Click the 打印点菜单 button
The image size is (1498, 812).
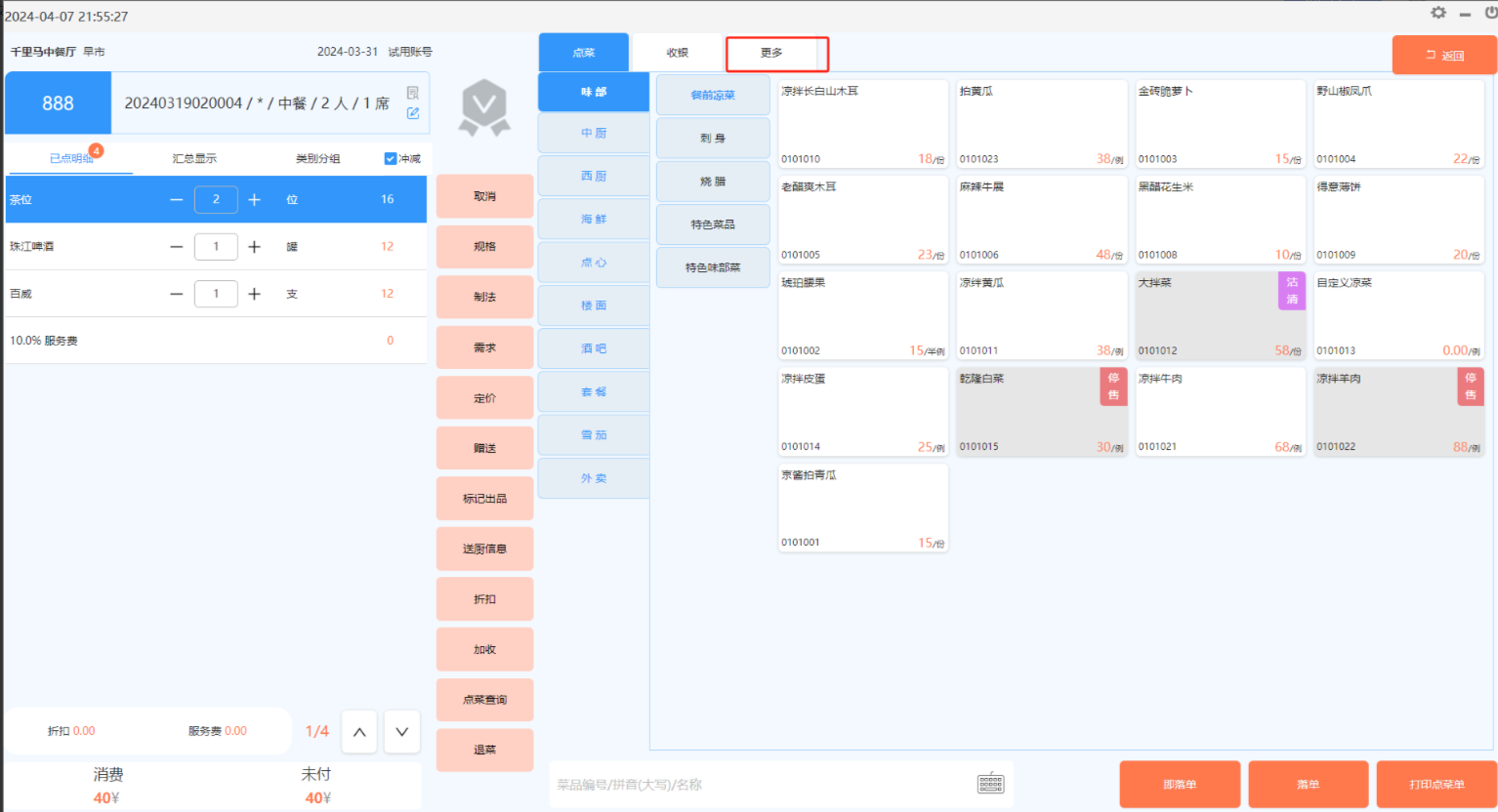click(x=1436, y=785)
